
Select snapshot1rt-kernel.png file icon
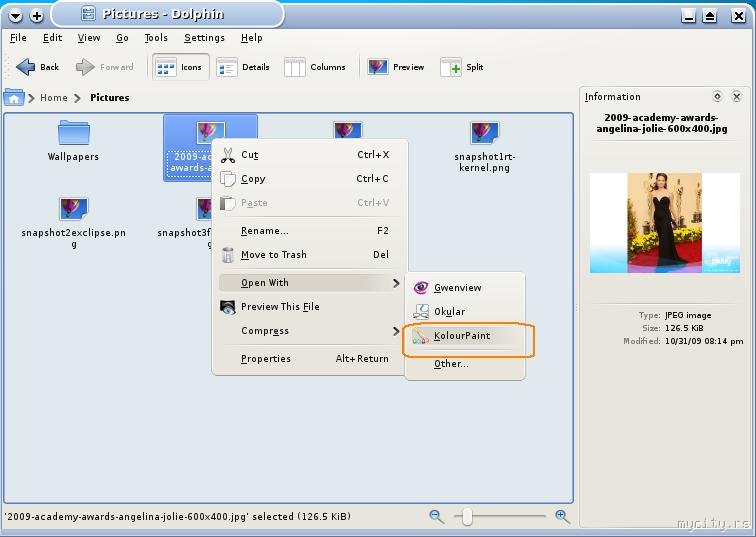point(485,133)
